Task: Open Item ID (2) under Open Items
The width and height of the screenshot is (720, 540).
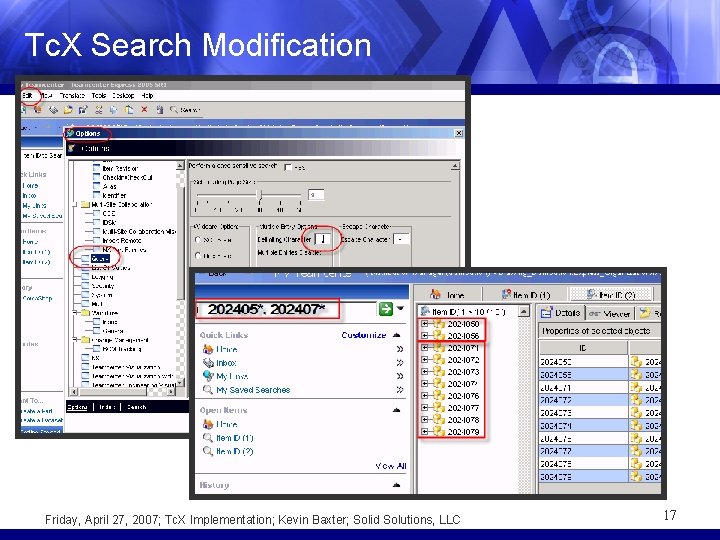Action: coord(235,451)
